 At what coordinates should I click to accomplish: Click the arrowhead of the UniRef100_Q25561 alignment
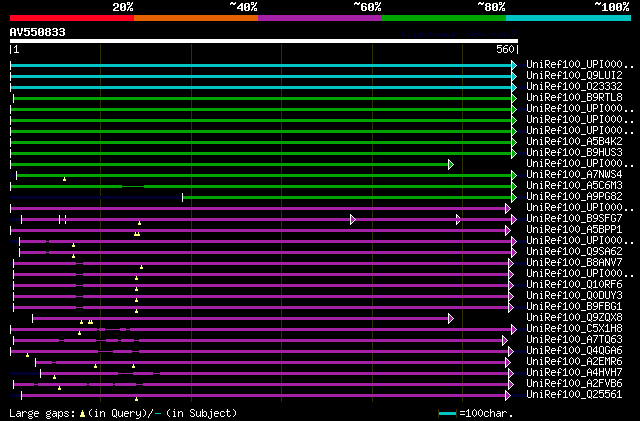pyautogui.click(x=514, y=395)
